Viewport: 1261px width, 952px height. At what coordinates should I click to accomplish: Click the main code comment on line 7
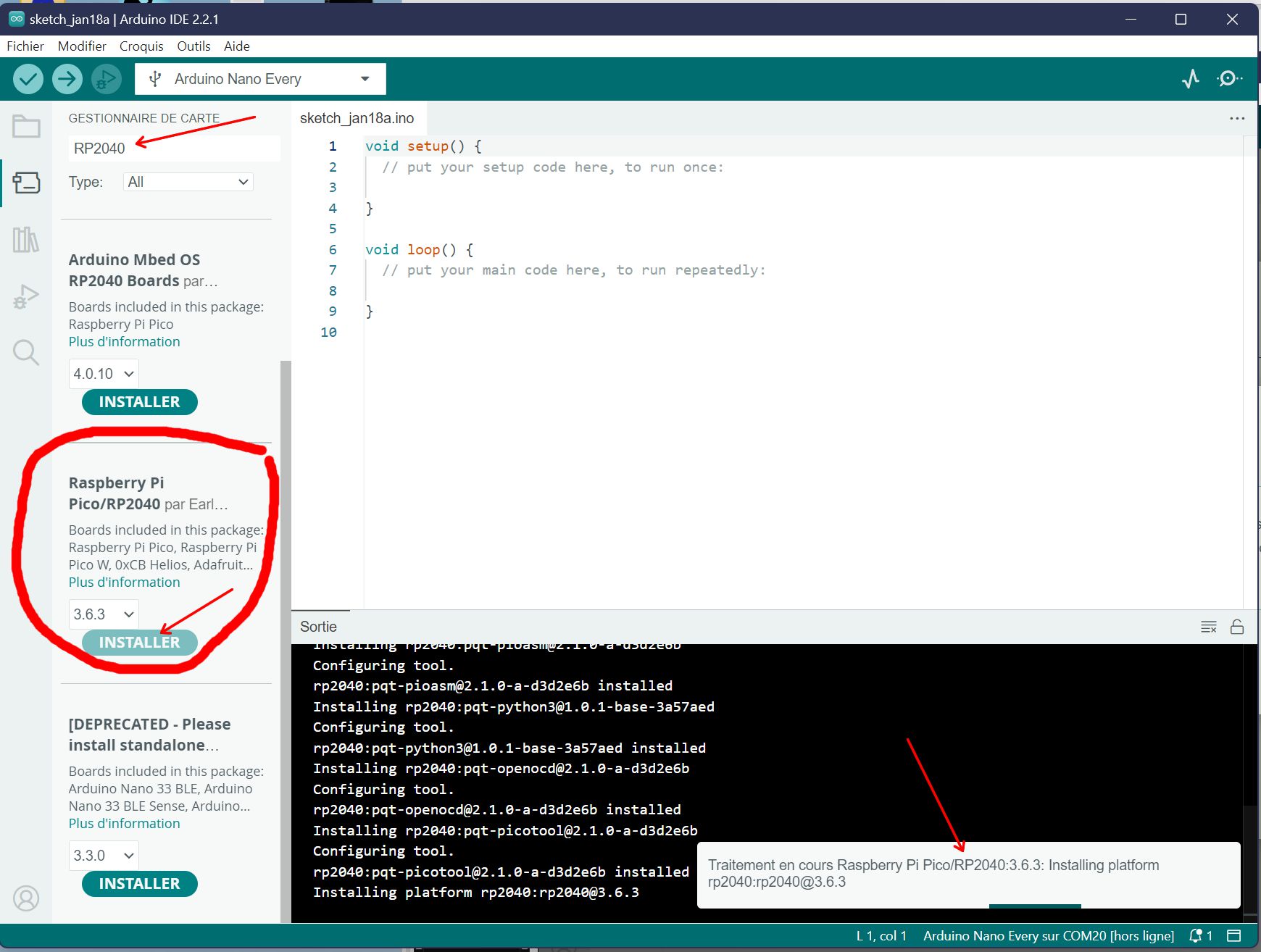coord(573,270)
